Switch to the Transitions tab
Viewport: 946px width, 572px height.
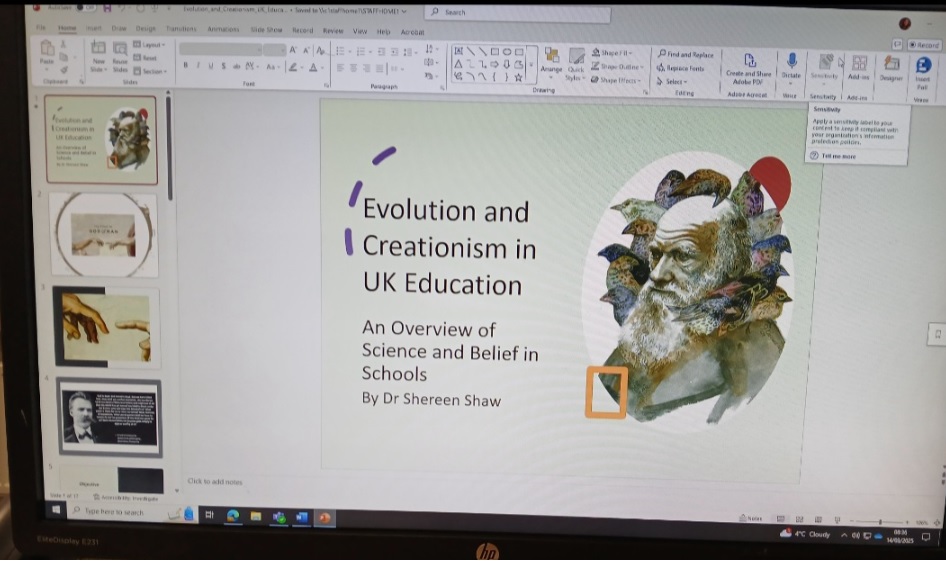coord(181,29)
